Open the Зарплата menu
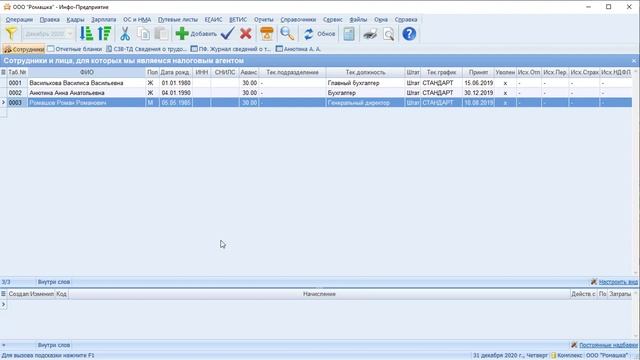The image size is (640, 360). 104,20
